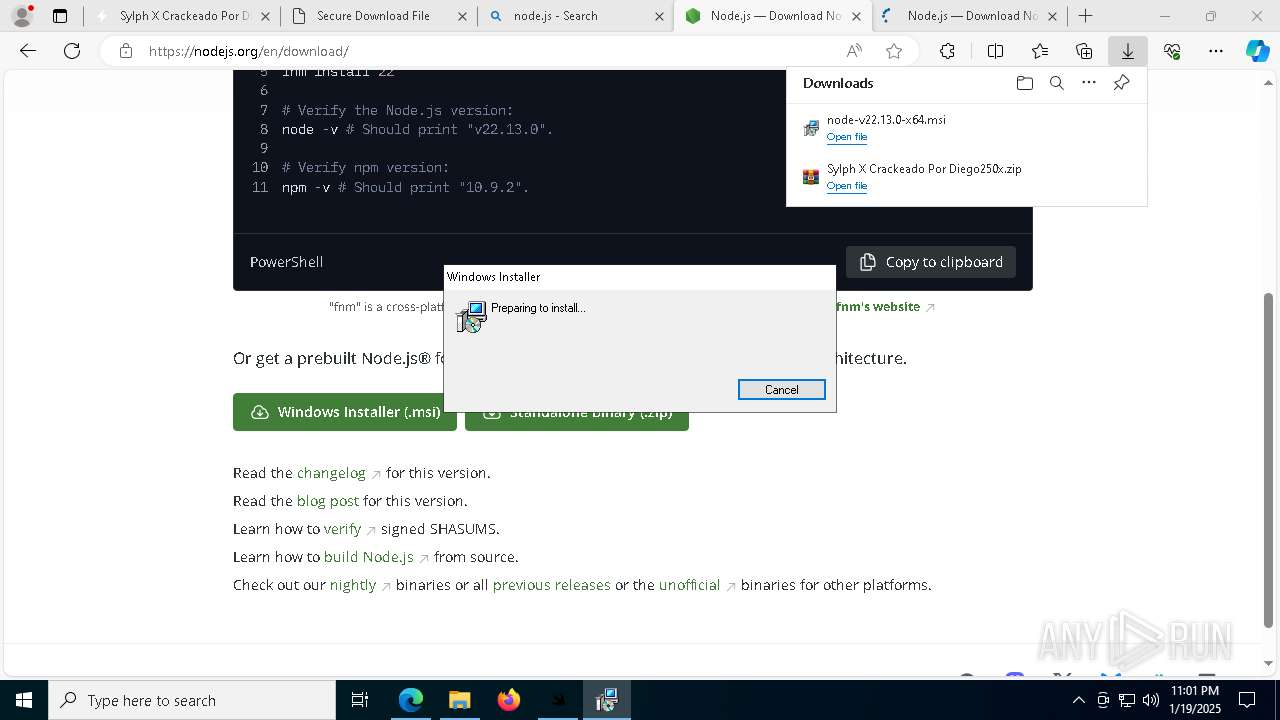Open Read aloud icon in address bar
Screen dimensions: 1280x720
click(854, 51)
